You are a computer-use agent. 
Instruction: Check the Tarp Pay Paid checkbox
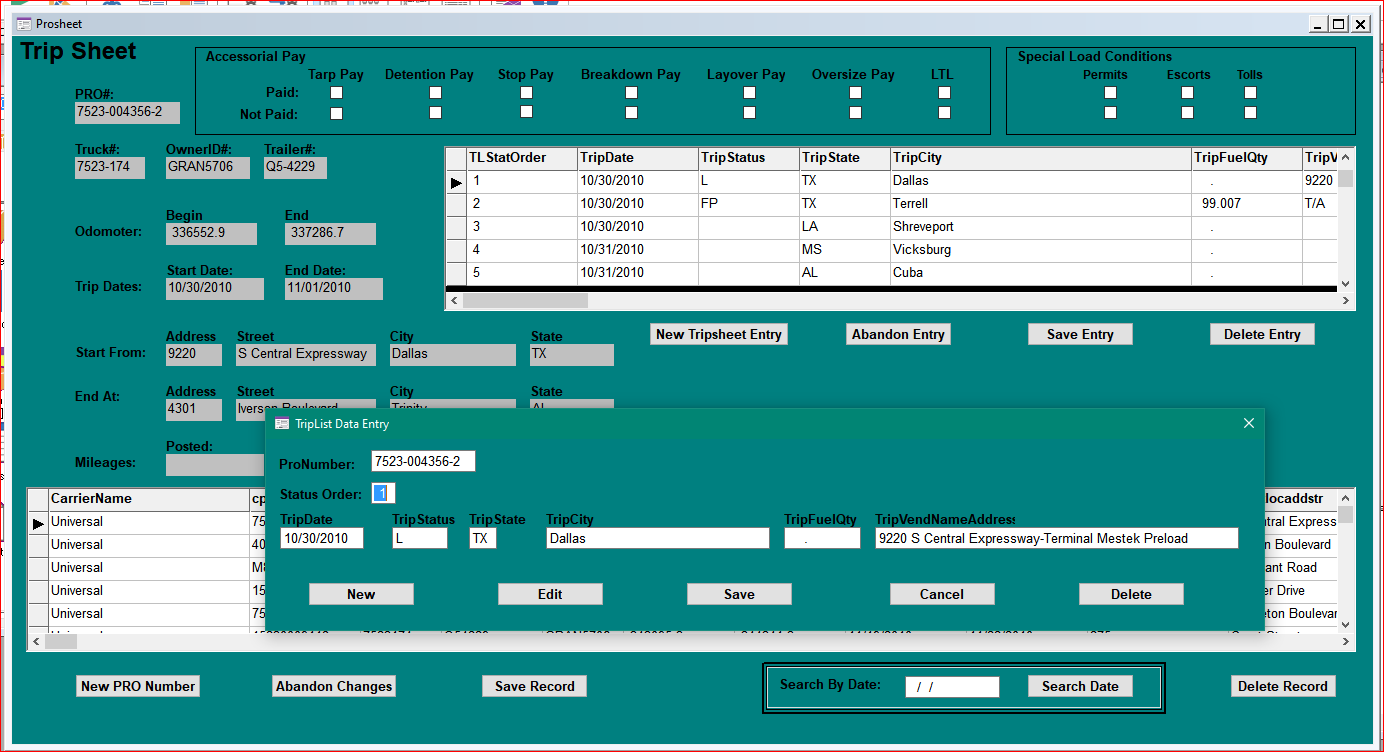(336, 93)
